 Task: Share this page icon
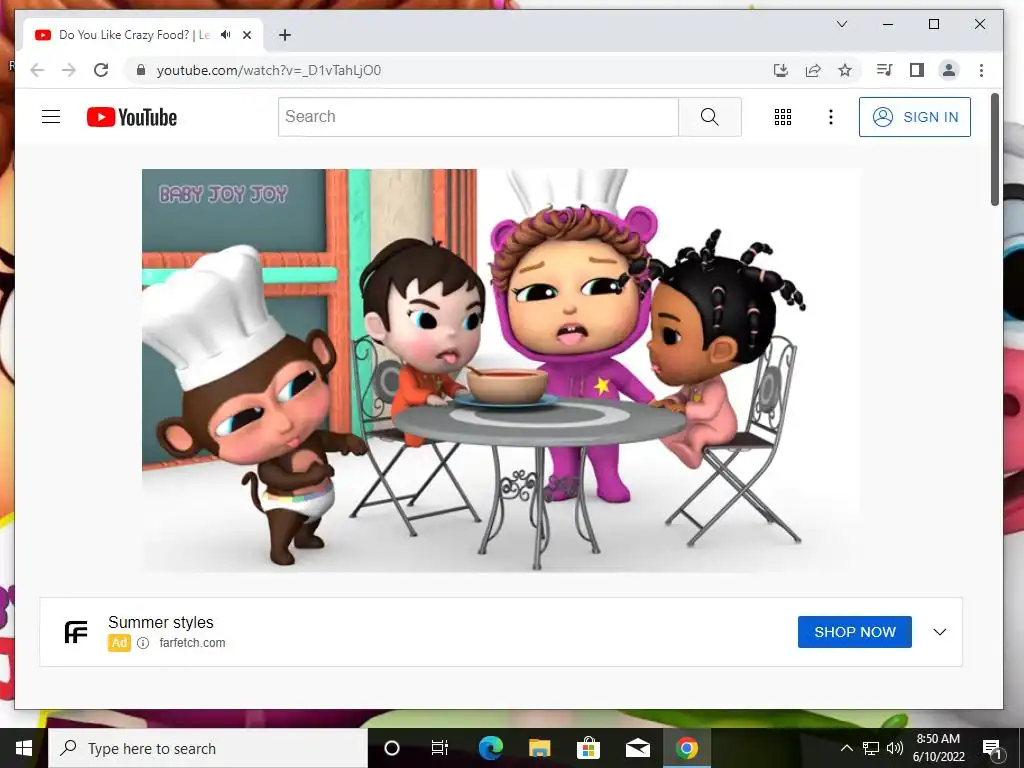click(813, 70)
